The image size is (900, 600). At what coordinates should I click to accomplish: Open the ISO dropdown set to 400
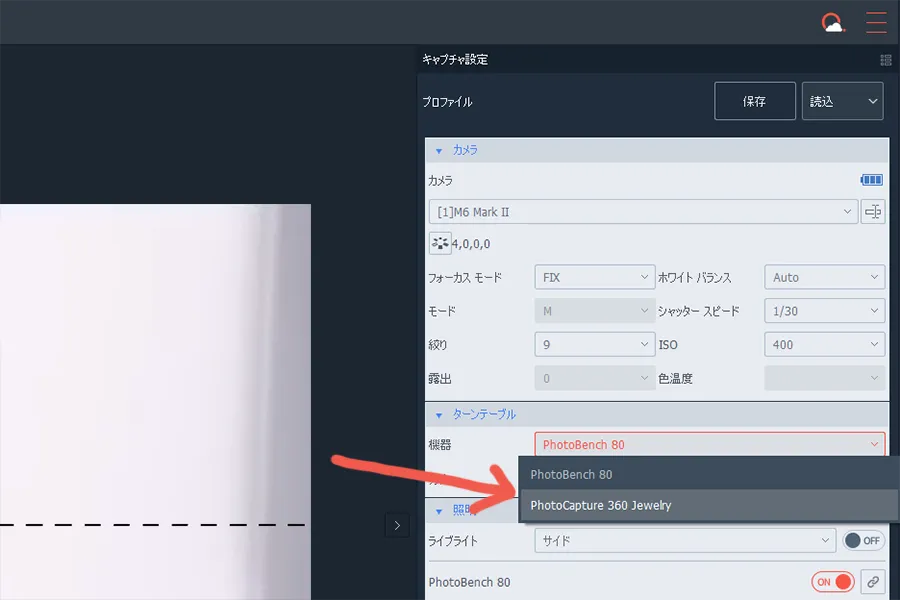824,344
